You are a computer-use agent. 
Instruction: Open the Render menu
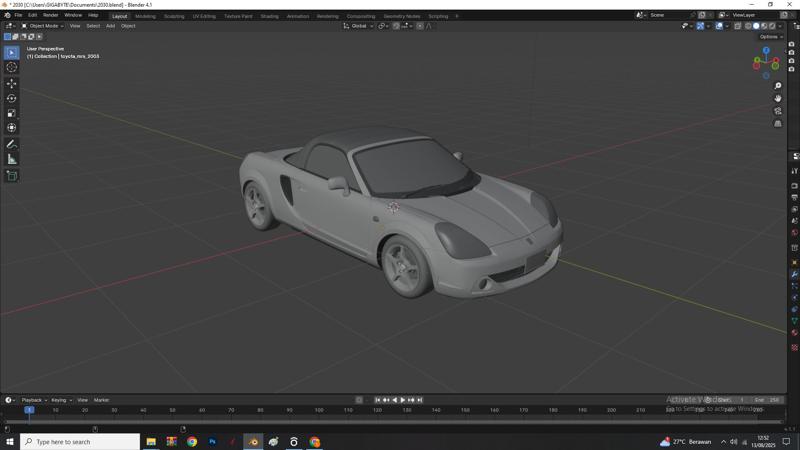pyautogui.click(x=50, y=16)
